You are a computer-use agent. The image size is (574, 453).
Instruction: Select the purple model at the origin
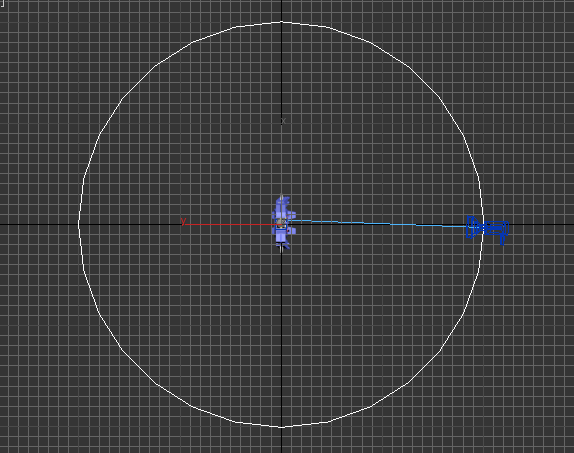click(284, 223)
